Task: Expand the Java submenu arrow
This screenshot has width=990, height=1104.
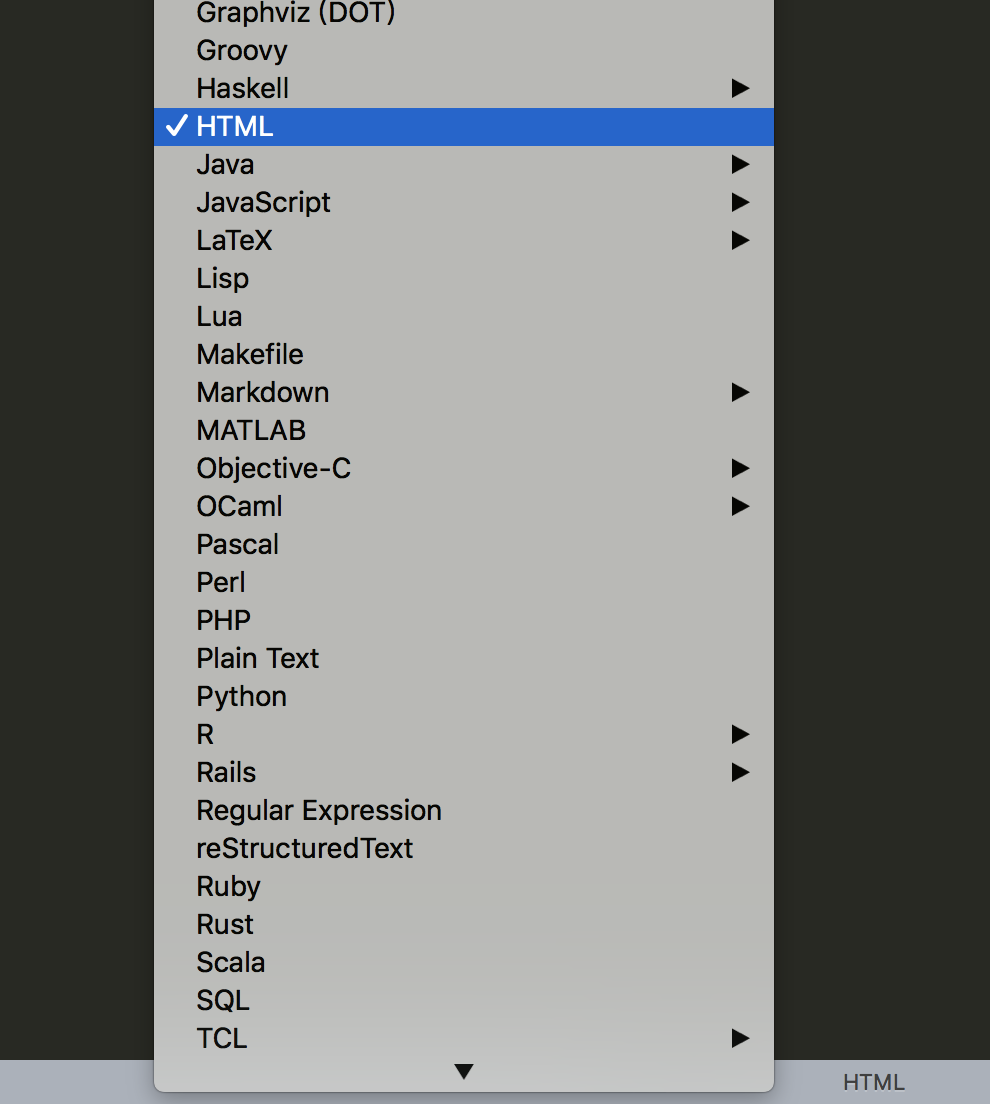Action: [x=740, y=165]
